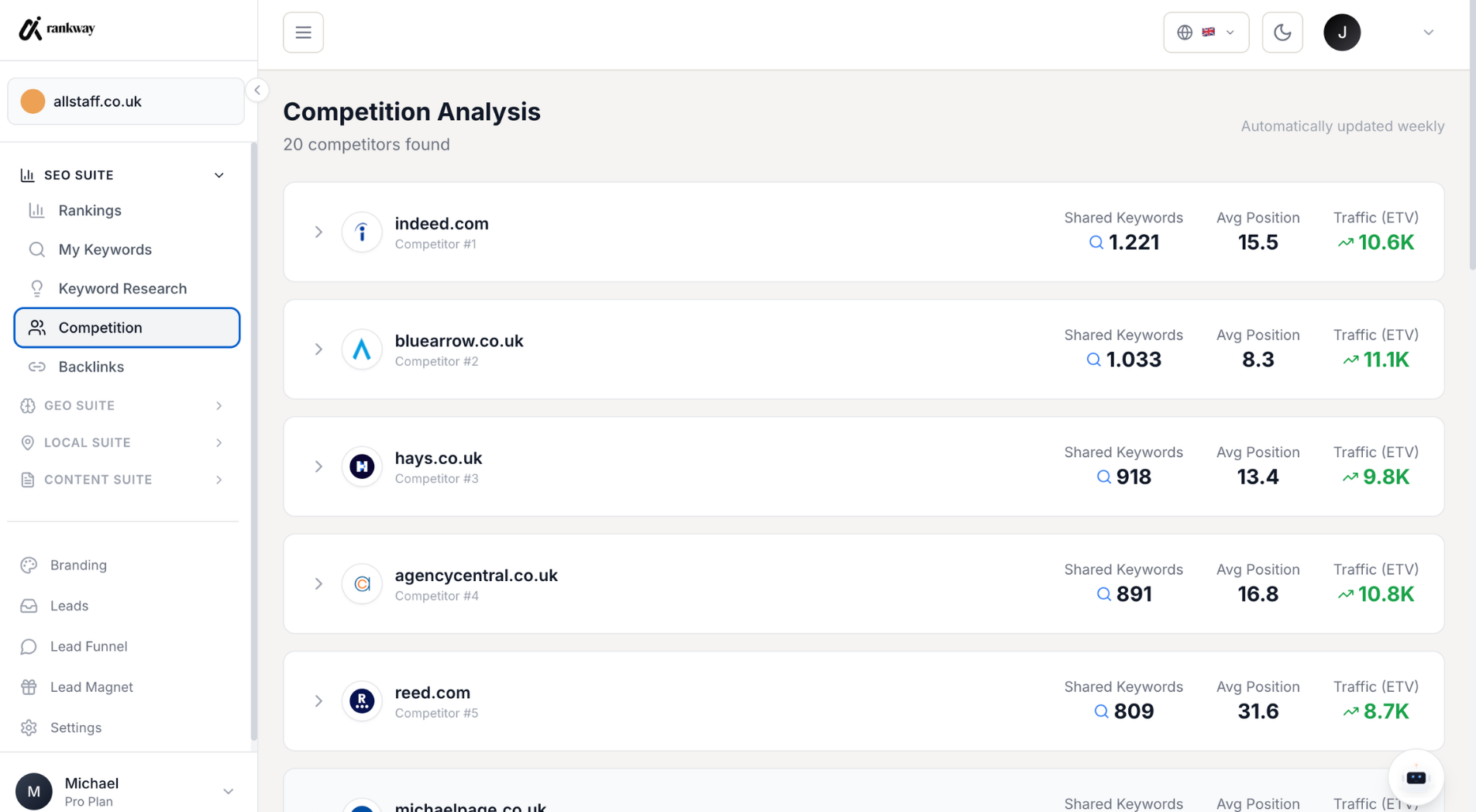Click the J user avatar
This screenshot has height=812, width=1476.
1342,33
